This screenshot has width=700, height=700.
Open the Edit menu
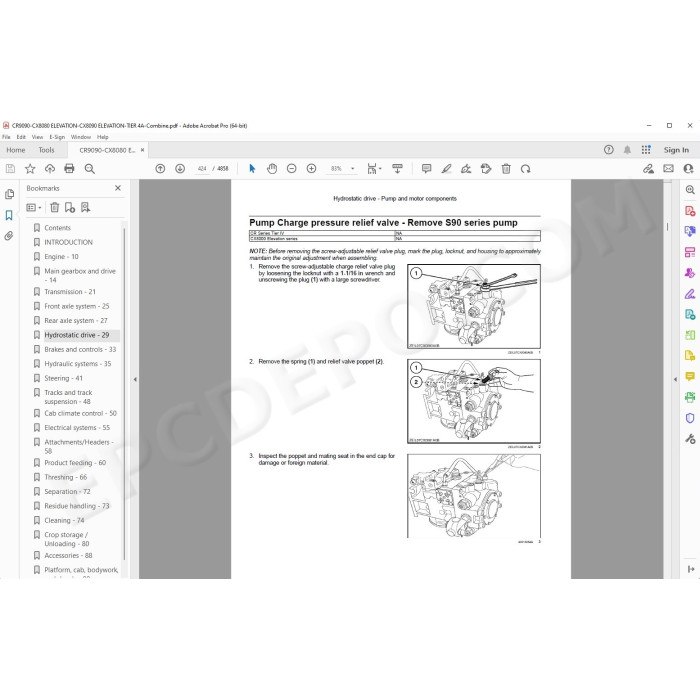tap(21, 137)
